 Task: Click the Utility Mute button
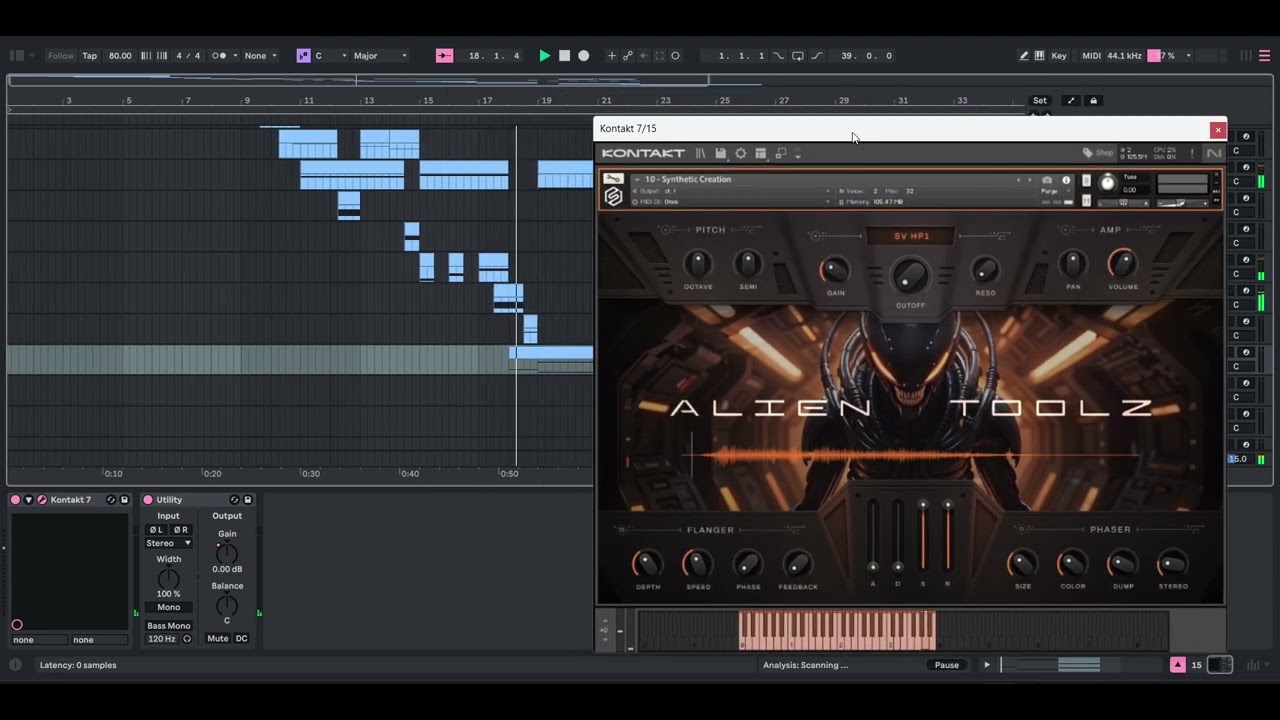[217, 639]
